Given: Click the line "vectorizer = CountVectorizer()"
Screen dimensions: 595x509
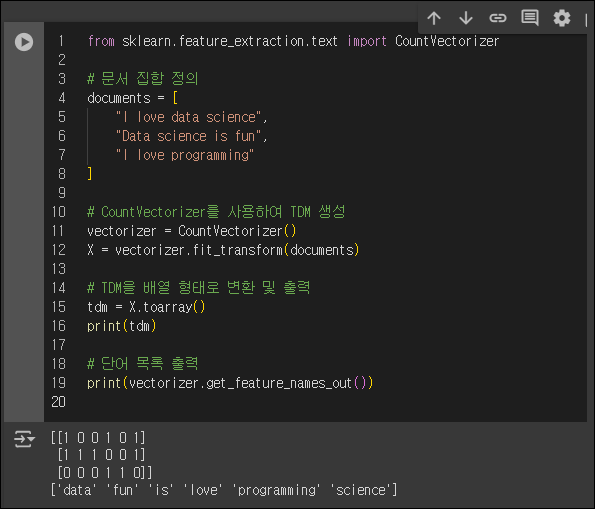Looking at the screenshot, I should click(x=192, y=231).
